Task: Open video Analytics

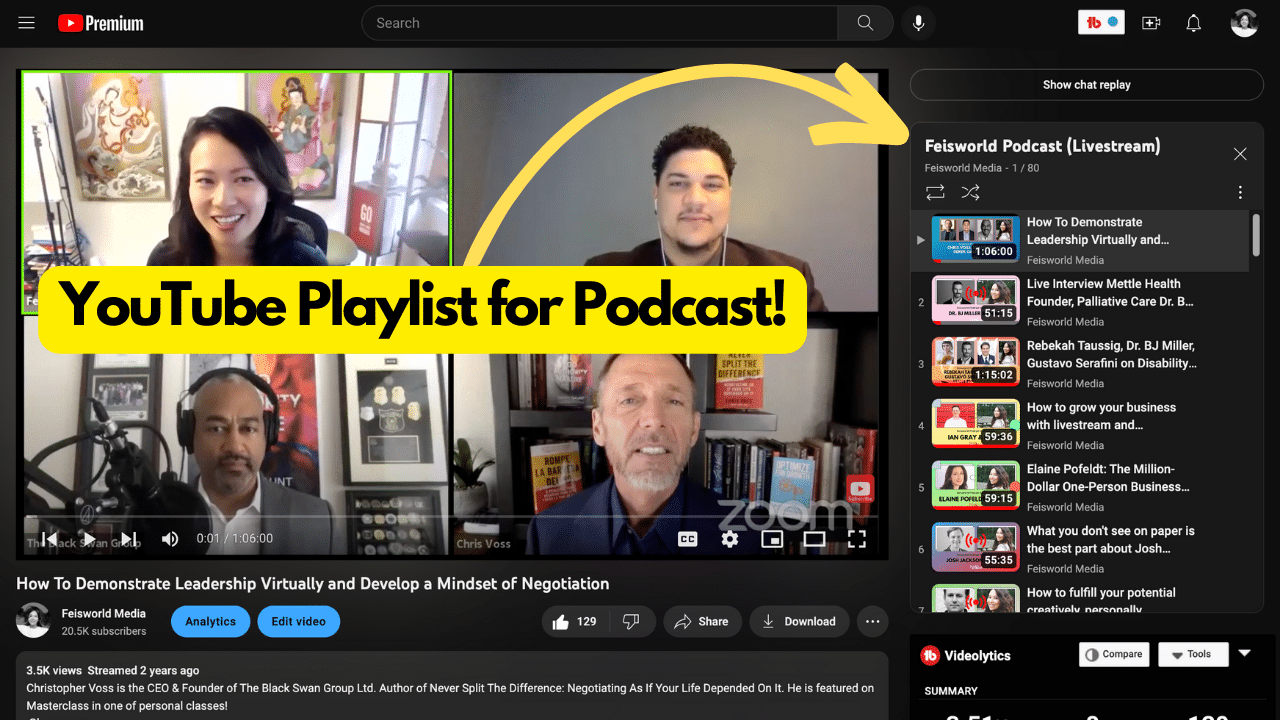Action: point(210,621)
